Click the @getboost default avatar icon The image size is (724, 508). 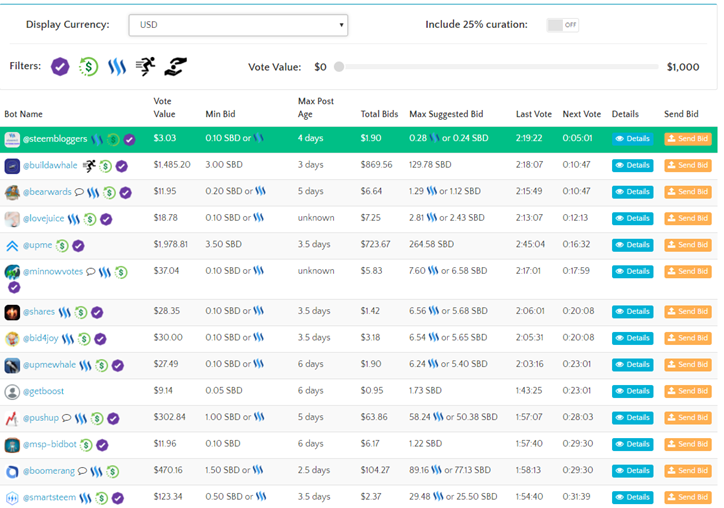12,392
